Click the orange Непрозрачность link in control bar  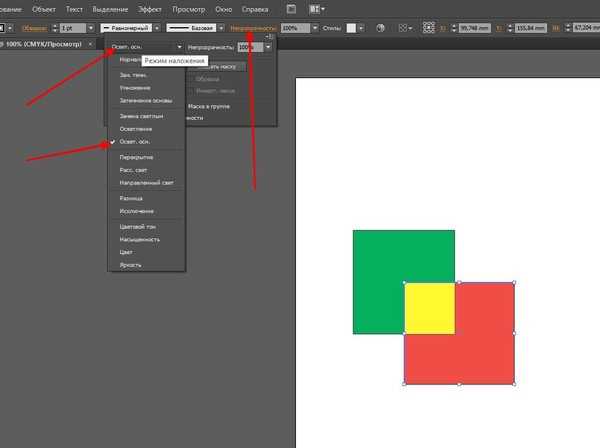click(253, 28)
